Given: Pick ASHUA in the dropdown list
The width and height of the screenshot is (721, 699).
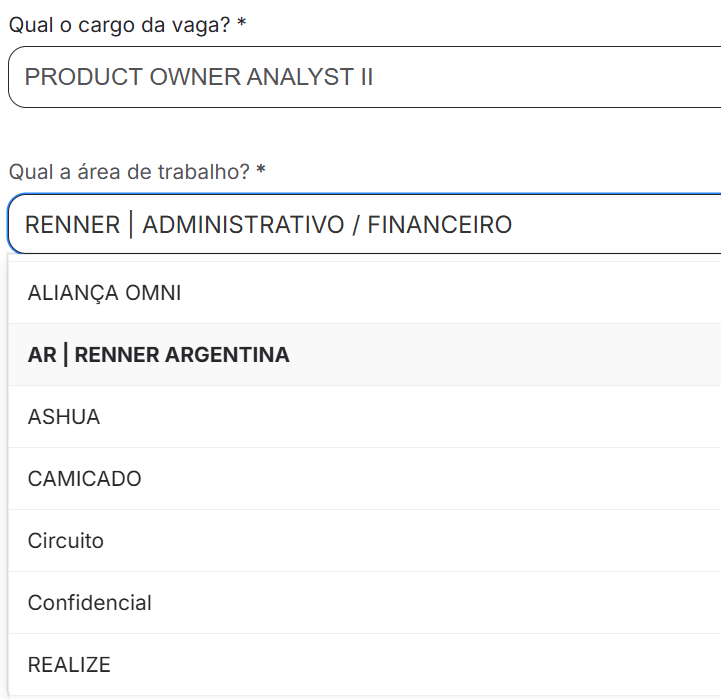Looking at the screenshot, I should 64,417.
